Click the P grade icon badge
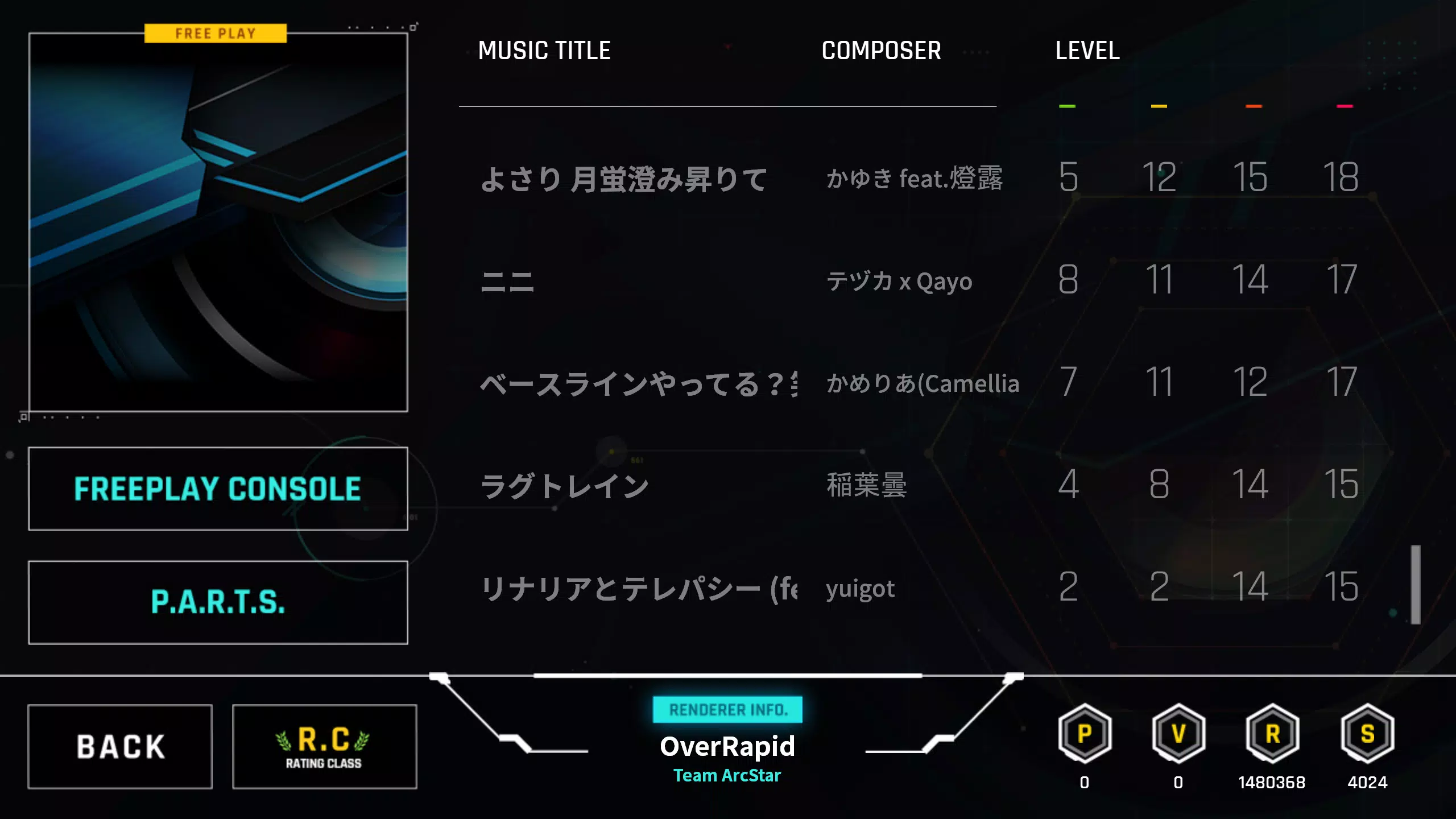The width and height of the screenshot is (1456, 819). pyautogui.click(x=1085, y=735)
